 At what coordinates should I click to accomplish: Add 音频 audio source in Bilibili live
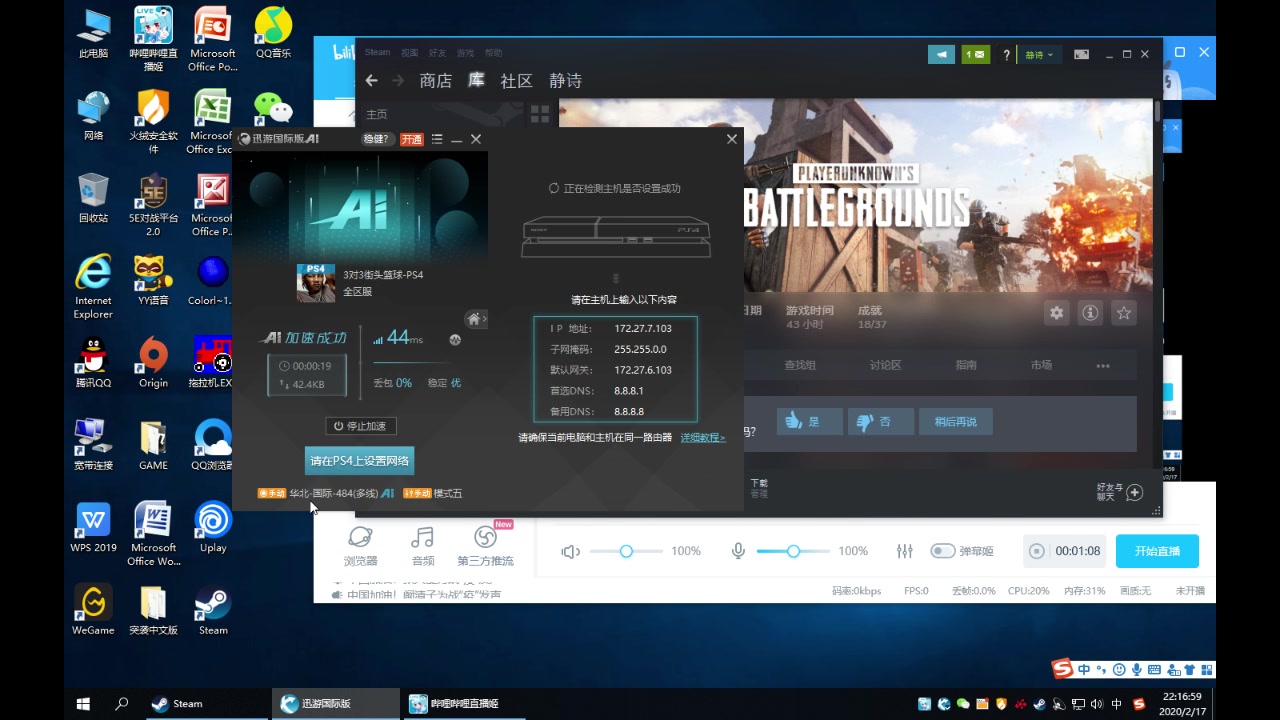[x=423, y=546]
